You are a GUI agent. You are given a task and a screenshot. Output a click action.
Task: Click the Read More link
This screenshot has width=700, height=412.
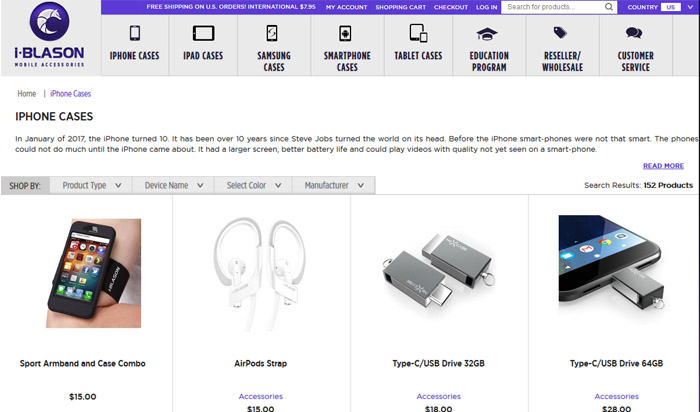(663, 166)
